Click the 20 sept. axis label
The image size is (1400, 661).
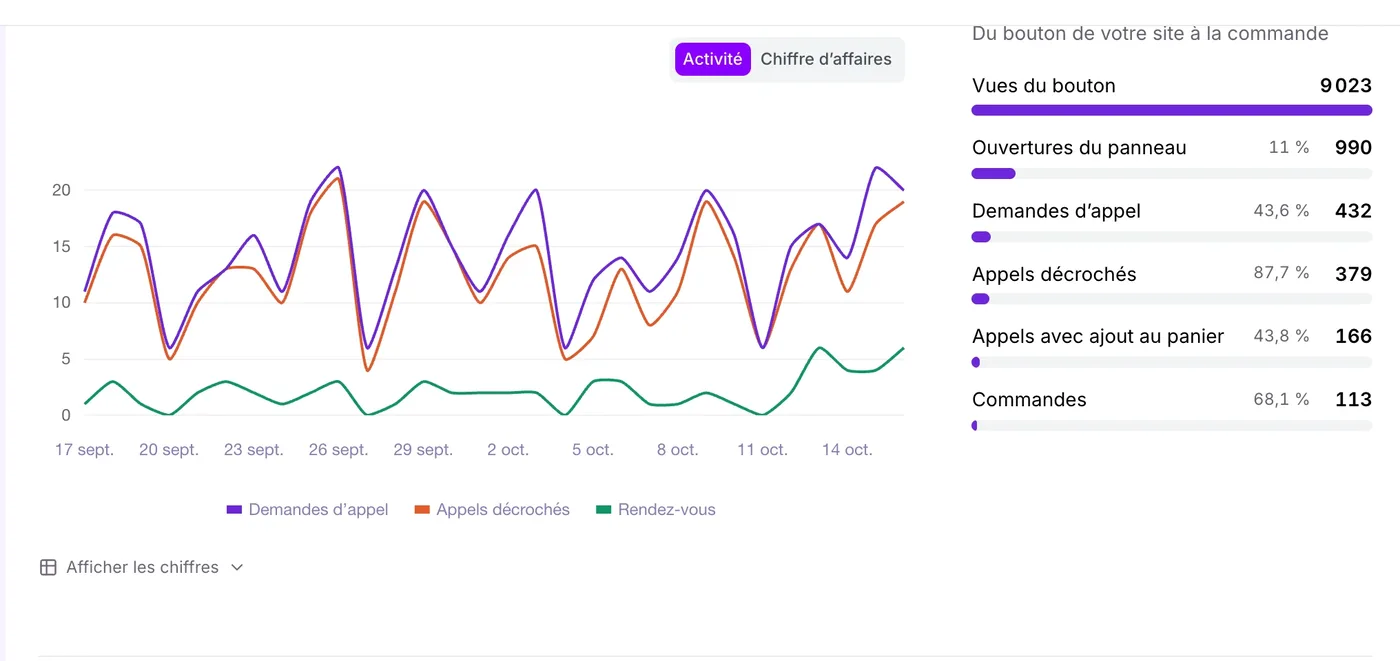point(169,450)
